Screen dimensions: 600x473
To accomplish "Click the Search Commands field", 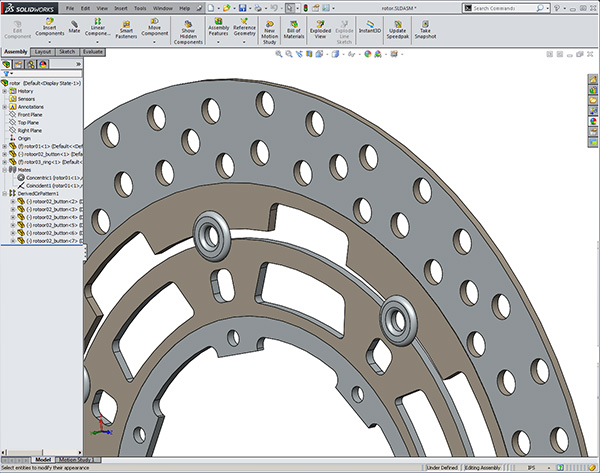I will [x=505, y=8].
